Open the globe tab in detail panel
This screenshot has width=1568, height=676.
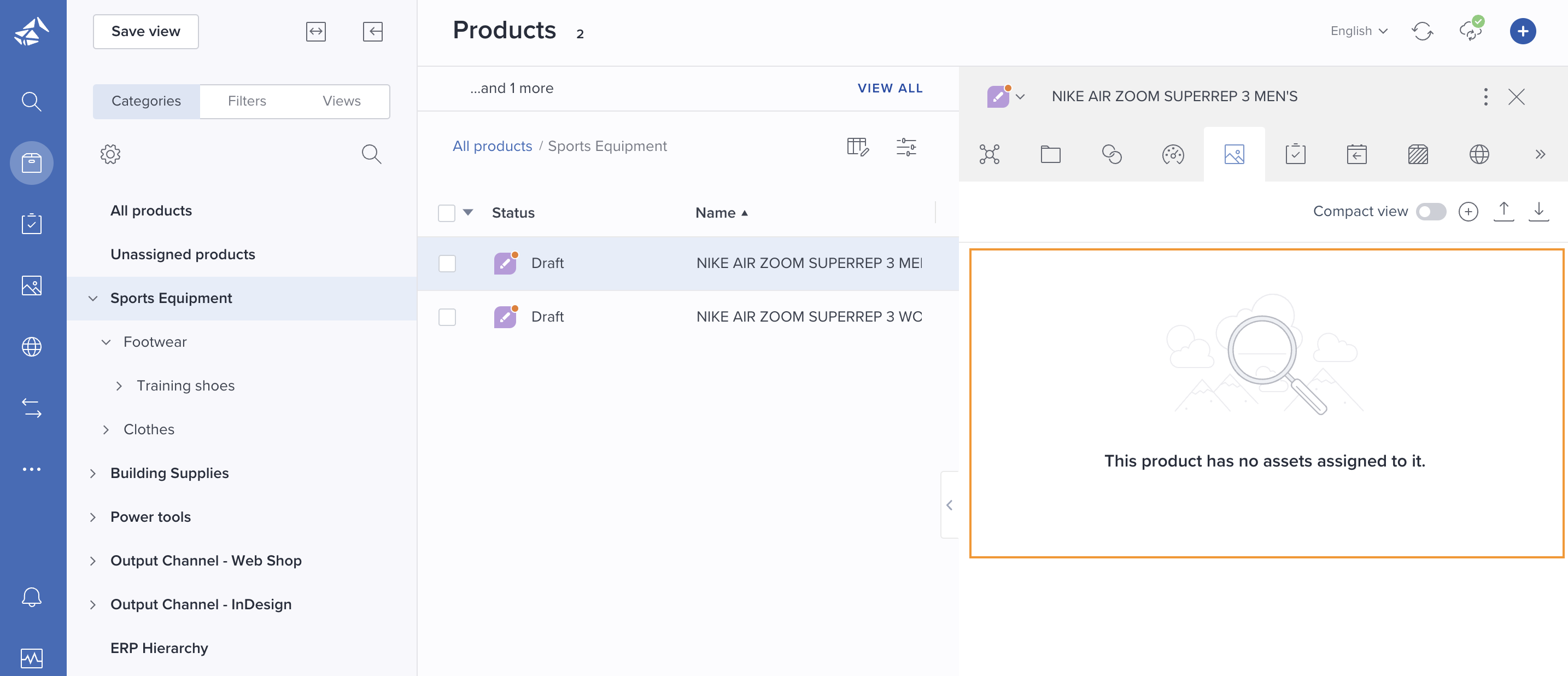(x=1479, y=155)
